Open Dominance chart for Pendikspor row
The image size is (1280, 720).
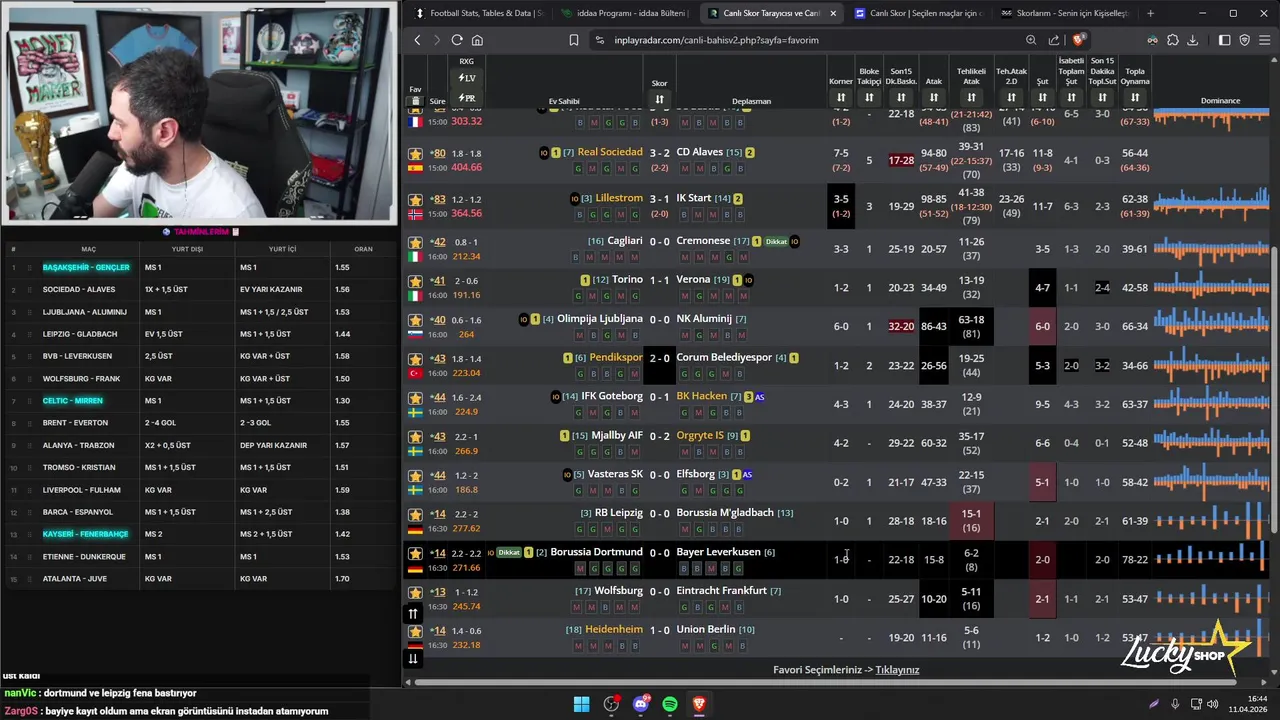coord(1212,365)
